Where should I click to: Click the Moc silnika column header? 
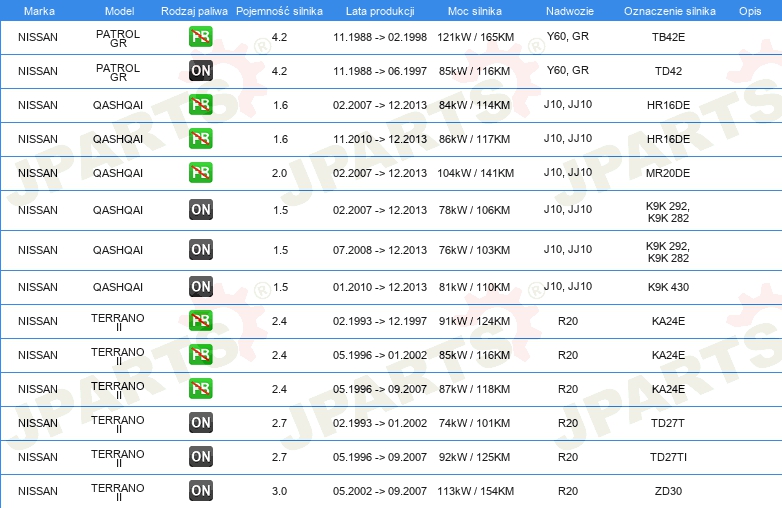pyautogui.click(x=475, y=11)
